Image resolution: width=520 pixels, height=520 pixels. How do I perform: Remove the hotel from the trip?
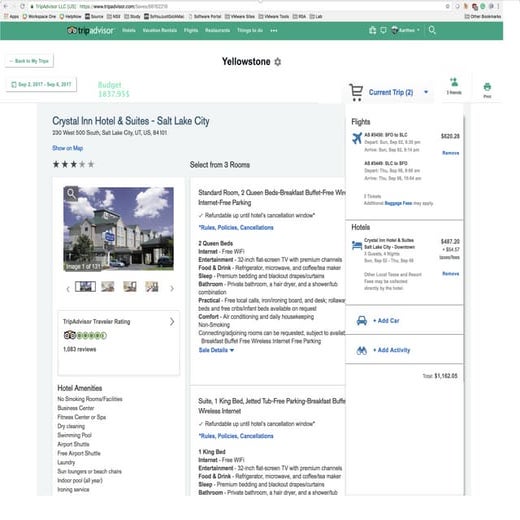[x=451, y=274]
